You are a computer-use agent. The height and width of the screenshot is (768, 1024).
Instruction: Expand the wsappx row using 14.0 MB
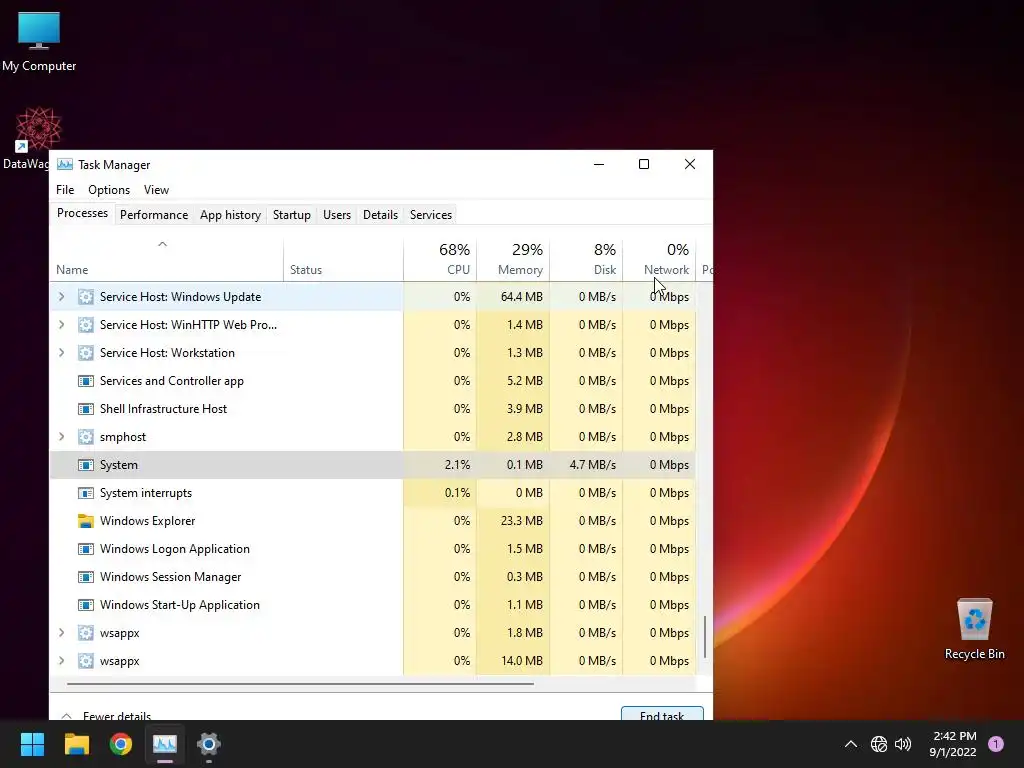61,661
